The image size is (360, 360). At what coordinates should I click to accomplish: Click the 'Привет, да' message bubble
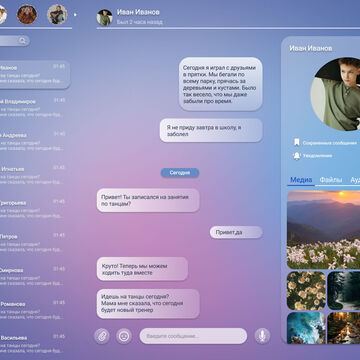(x=236, y=232)
